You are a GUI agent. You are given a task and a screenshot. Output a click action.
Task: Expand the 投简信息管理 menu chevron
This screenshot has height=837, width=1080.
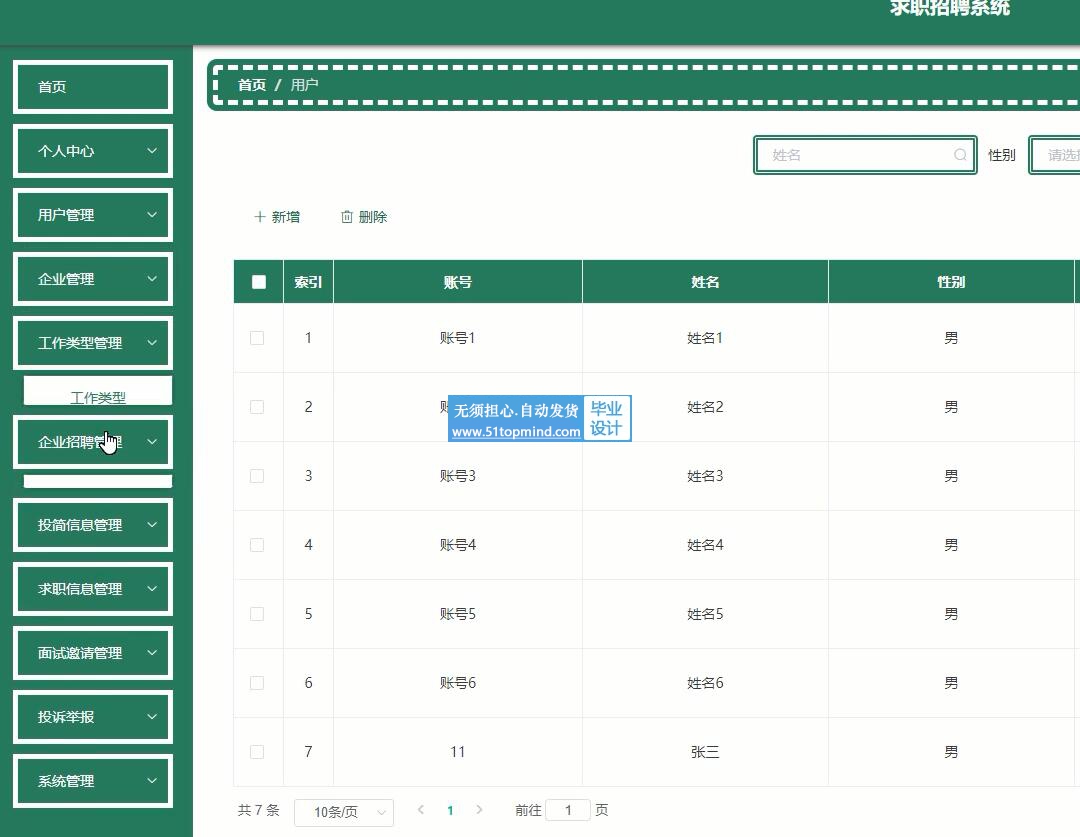(152, 524)
